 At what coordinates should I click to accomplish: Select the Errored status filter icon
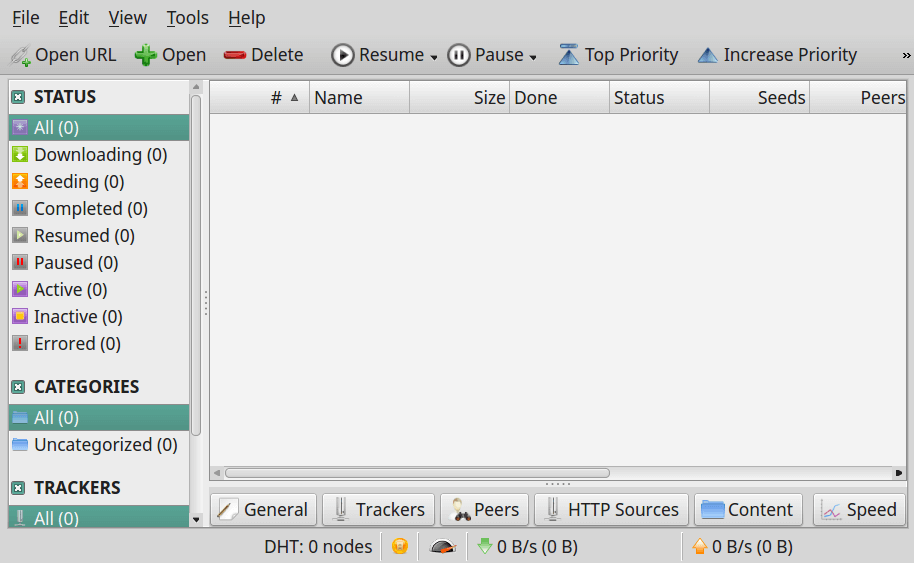click(20, 343)
